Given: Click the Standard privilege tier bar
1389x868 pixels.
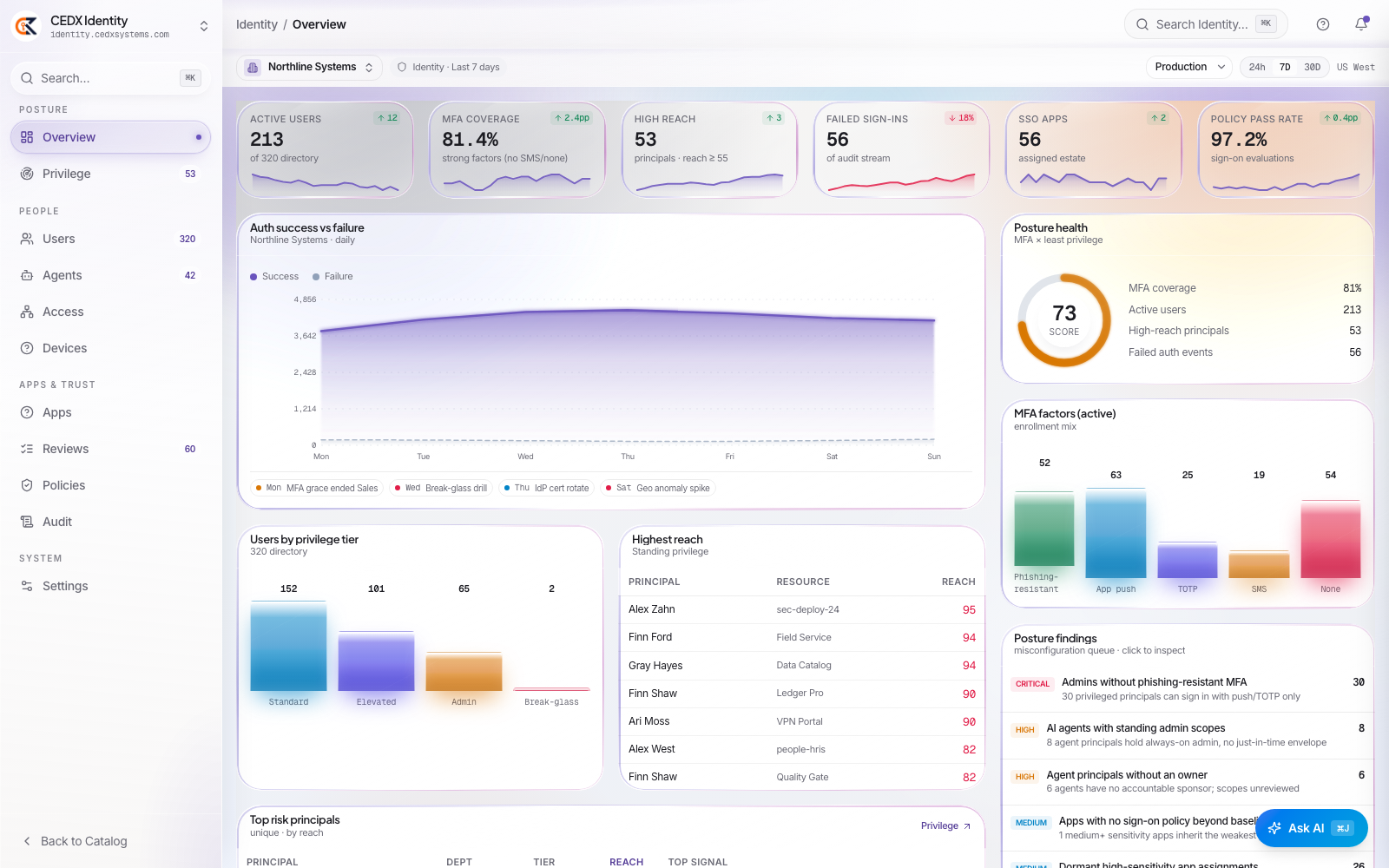Looking at the screenshot, I should coord(288,646).
